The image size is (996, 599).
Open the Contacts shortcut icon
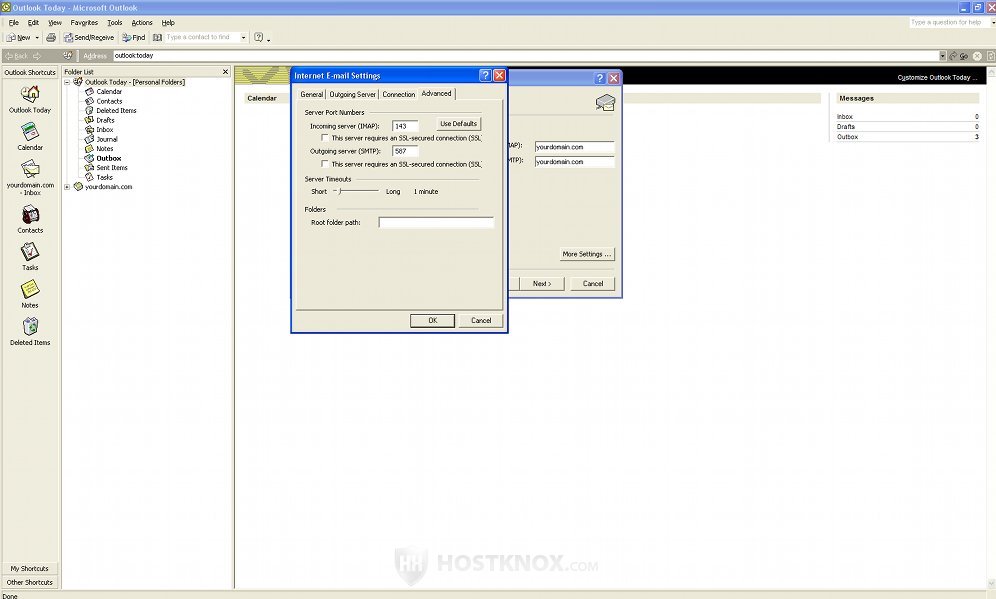pos(30,215)
